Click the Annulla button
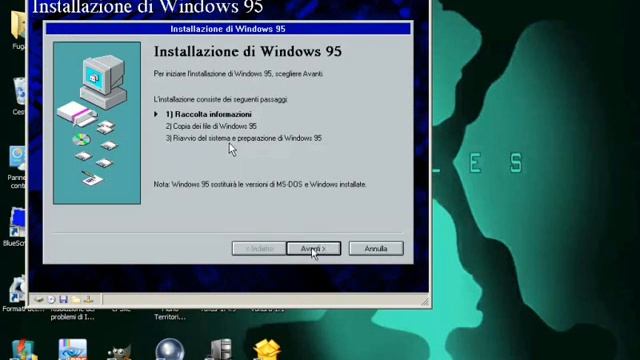The width and height of the screenshot is (640, 360). pos(376,249)
